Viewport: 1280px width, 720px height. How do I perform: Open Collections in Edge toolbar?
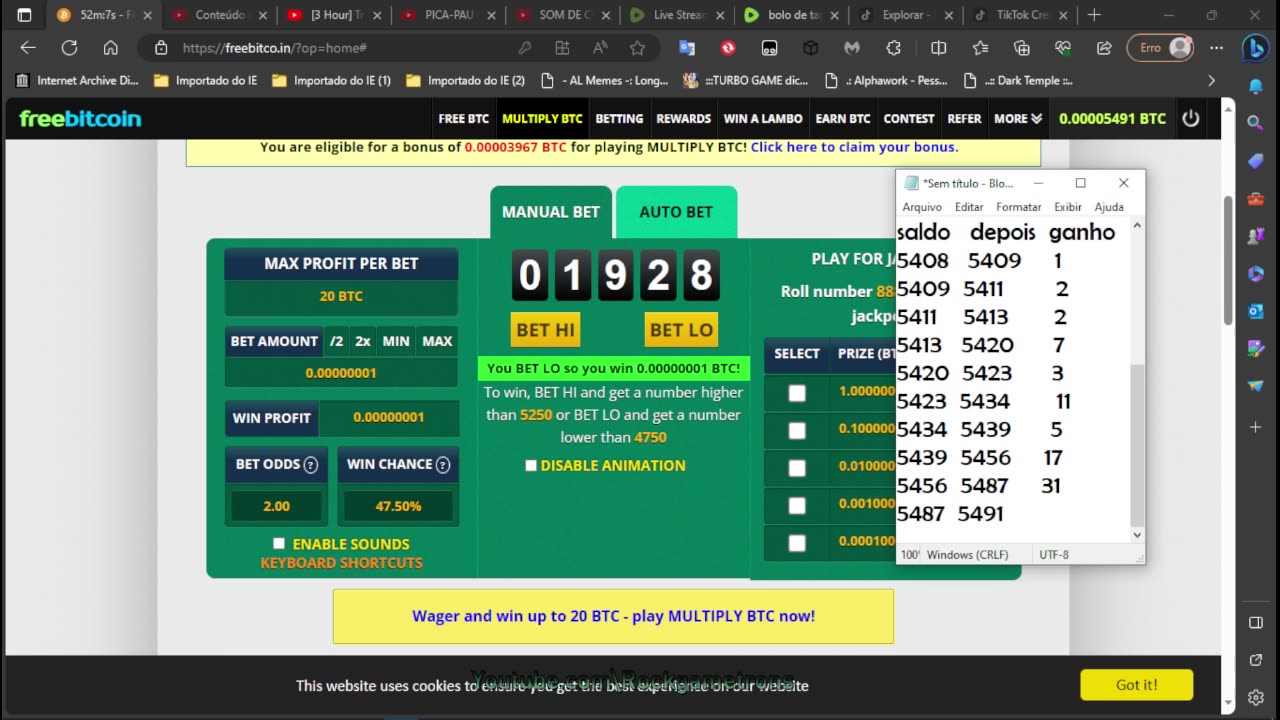click(x=1021, y=48)
